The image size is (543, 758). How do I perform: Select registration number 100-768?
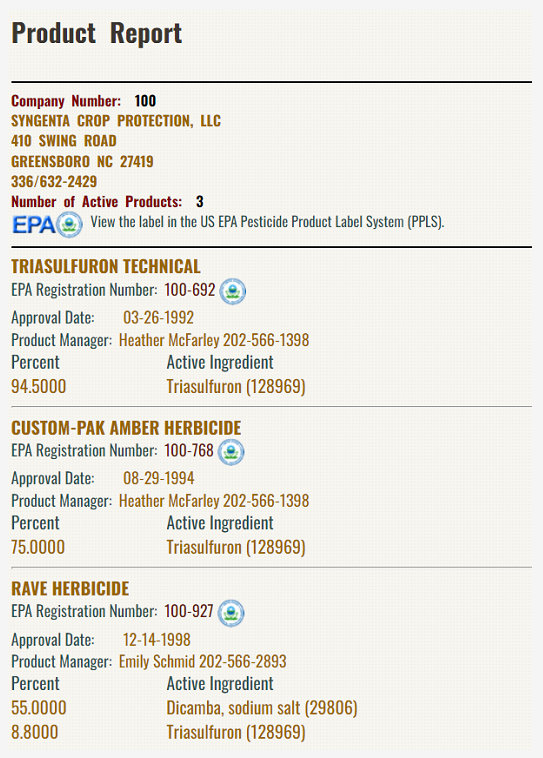(x=189, y=451)
